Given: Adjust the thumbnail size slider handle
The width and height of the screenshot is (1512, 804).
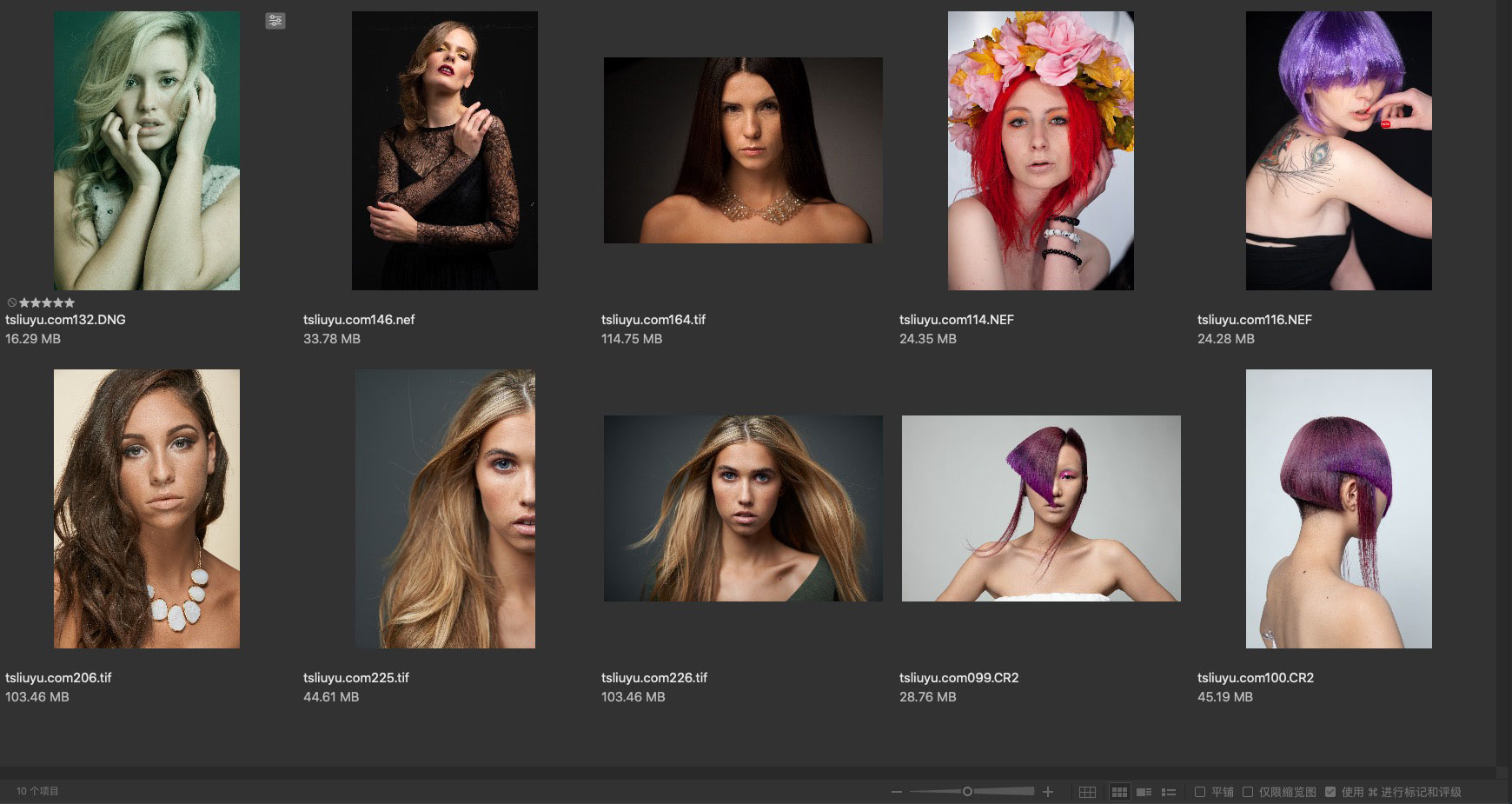Looking at the screenshot, I should [x=967, y=792].
